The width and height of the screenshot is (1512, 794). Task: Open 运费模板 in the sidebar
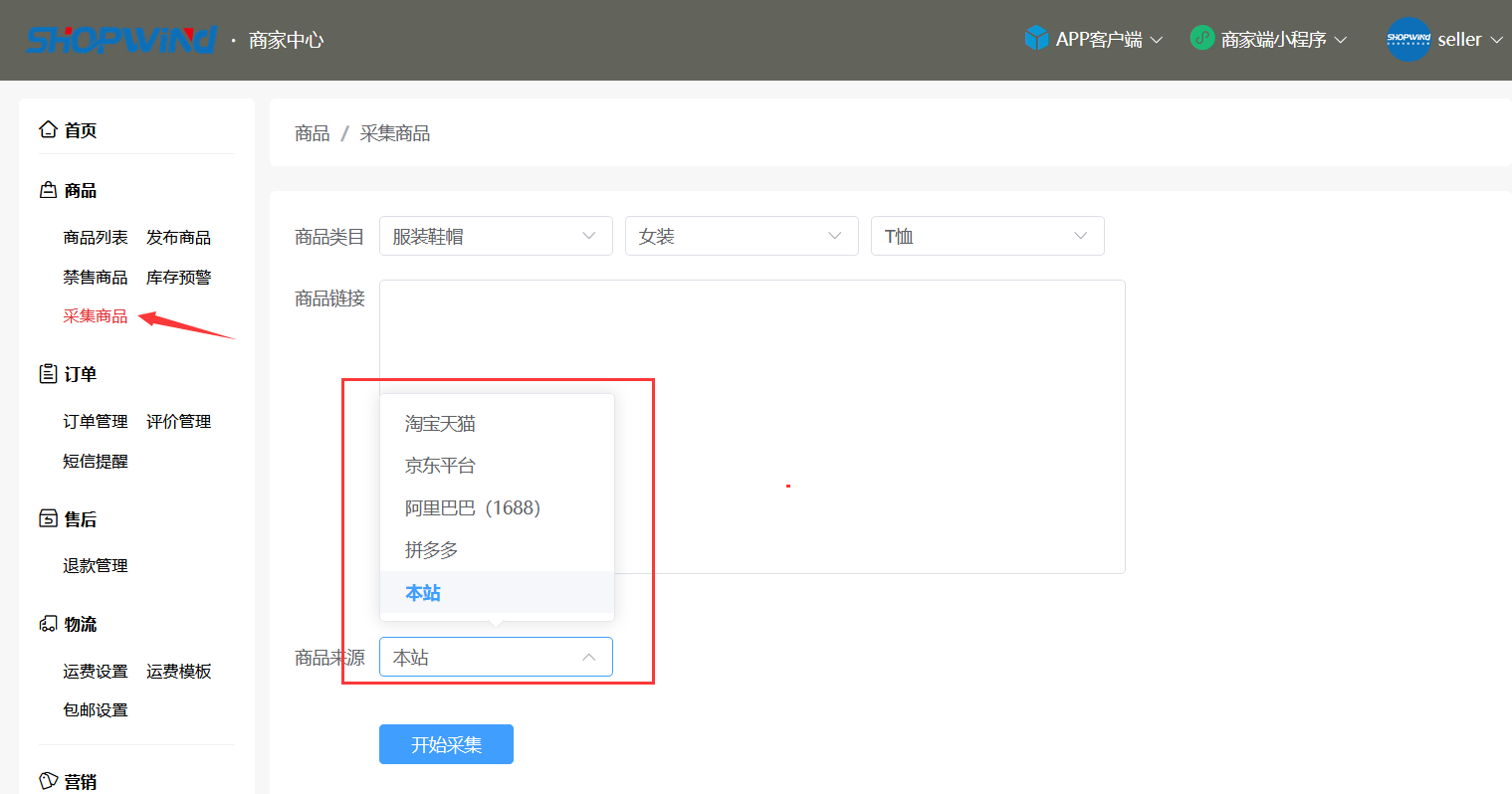179,671
